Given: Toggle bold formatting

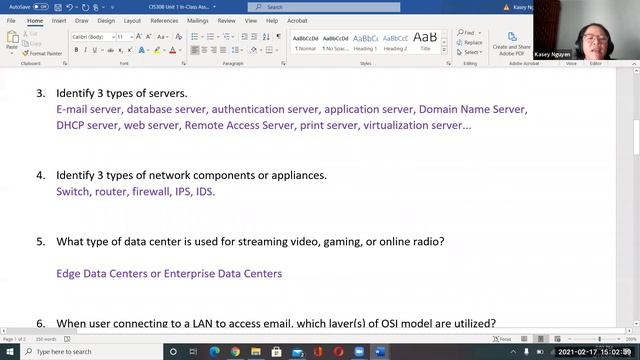Looking at the screenshot, I should tap(76, 50).
